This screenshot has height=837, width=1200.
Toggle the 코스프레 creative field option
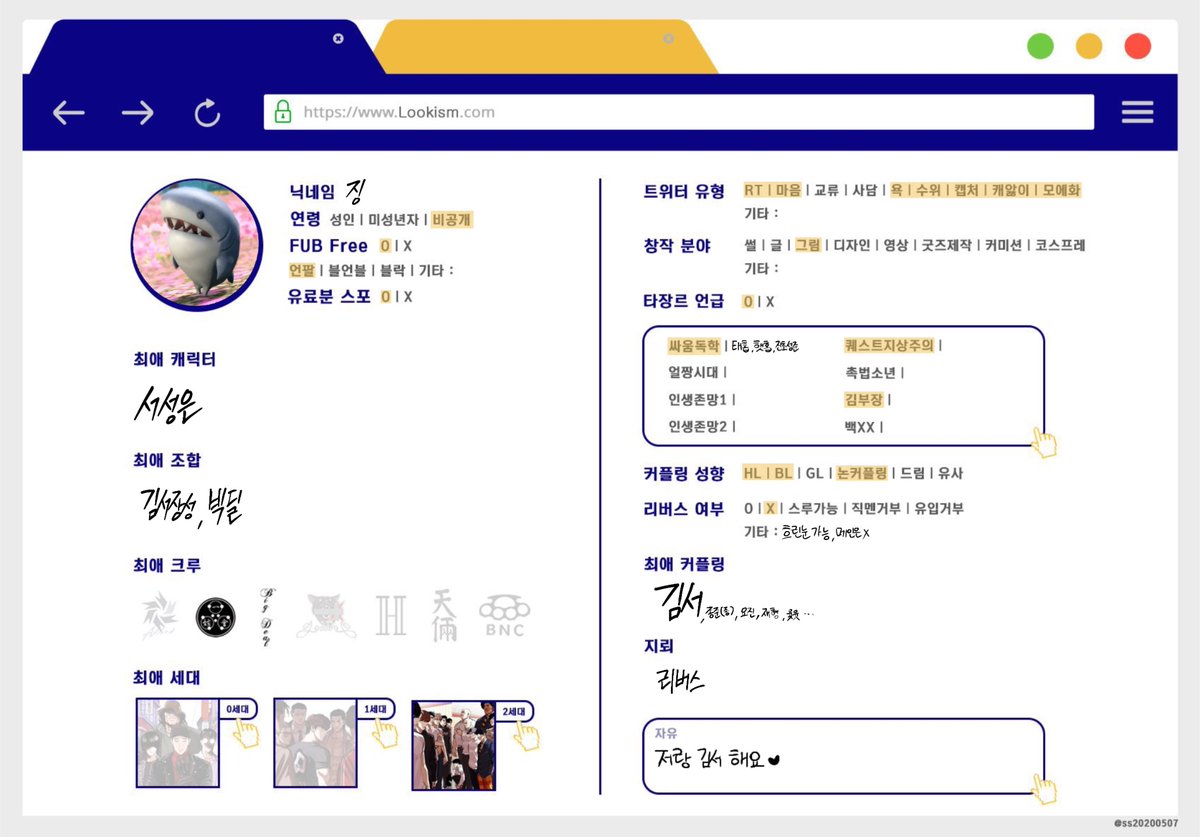(x=1061, y=245)
